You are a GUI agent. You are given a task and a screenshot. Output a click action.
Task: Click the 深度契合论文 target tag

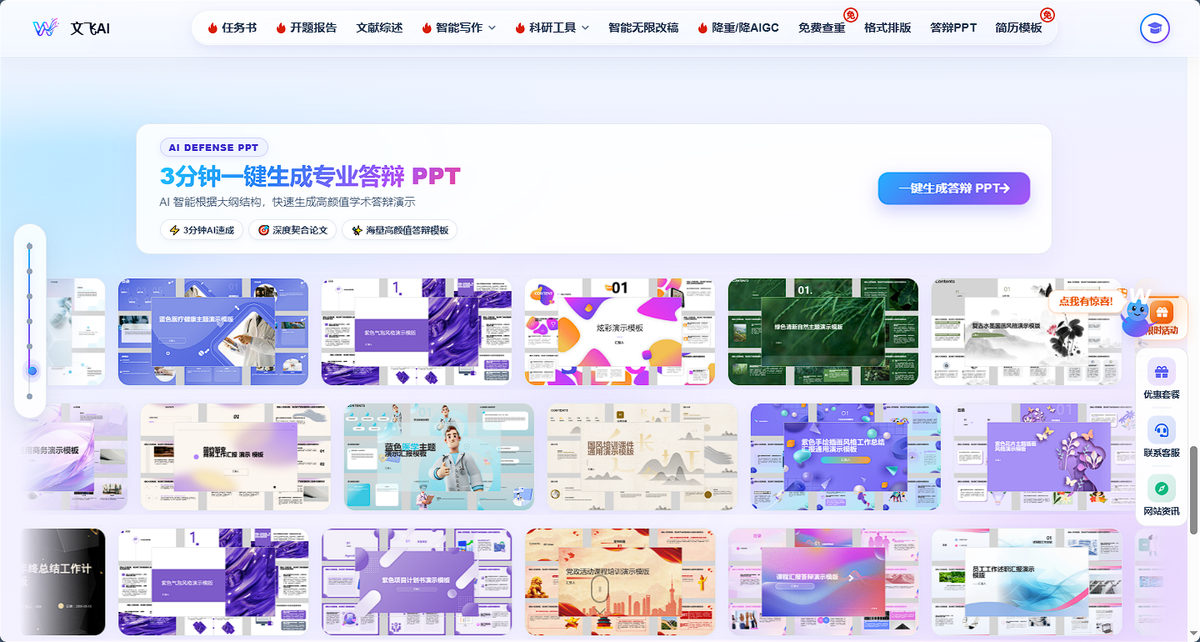point(292,230)
